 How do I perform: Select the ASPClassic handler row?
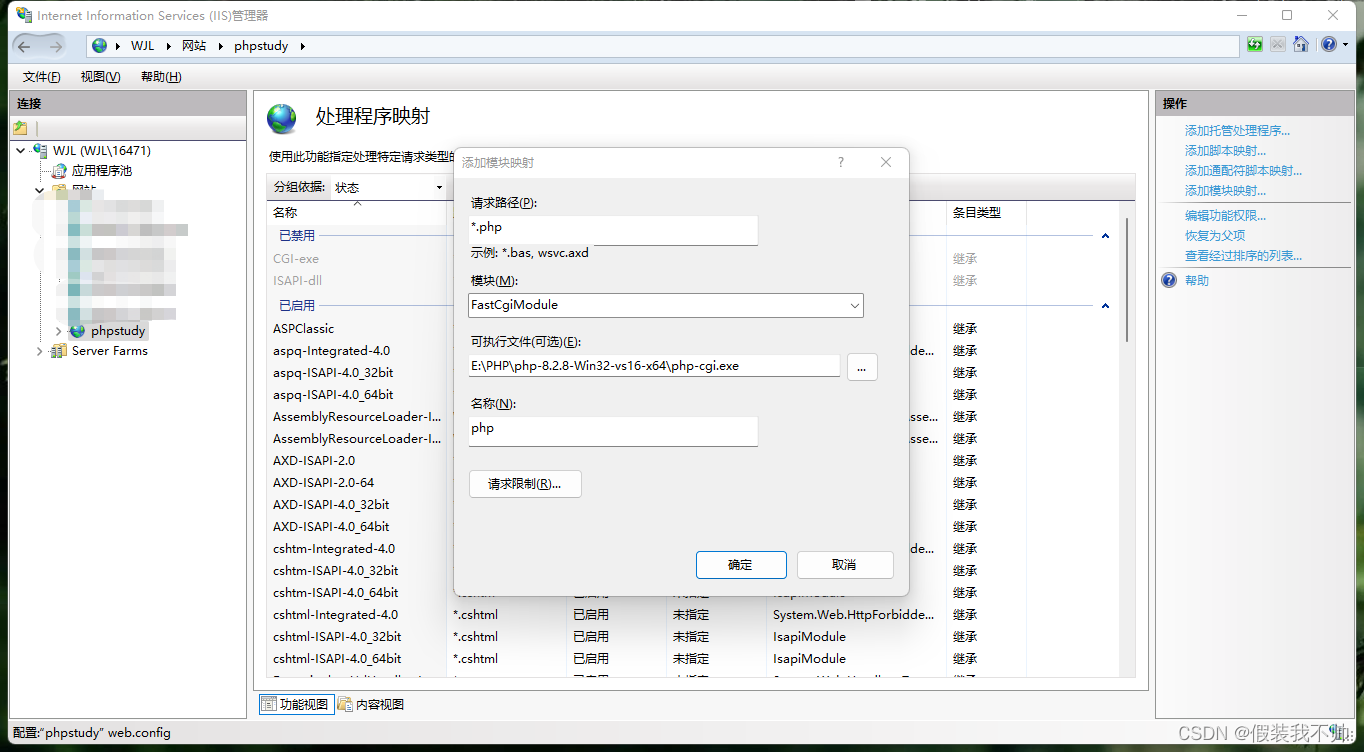[x=304, y=329]
